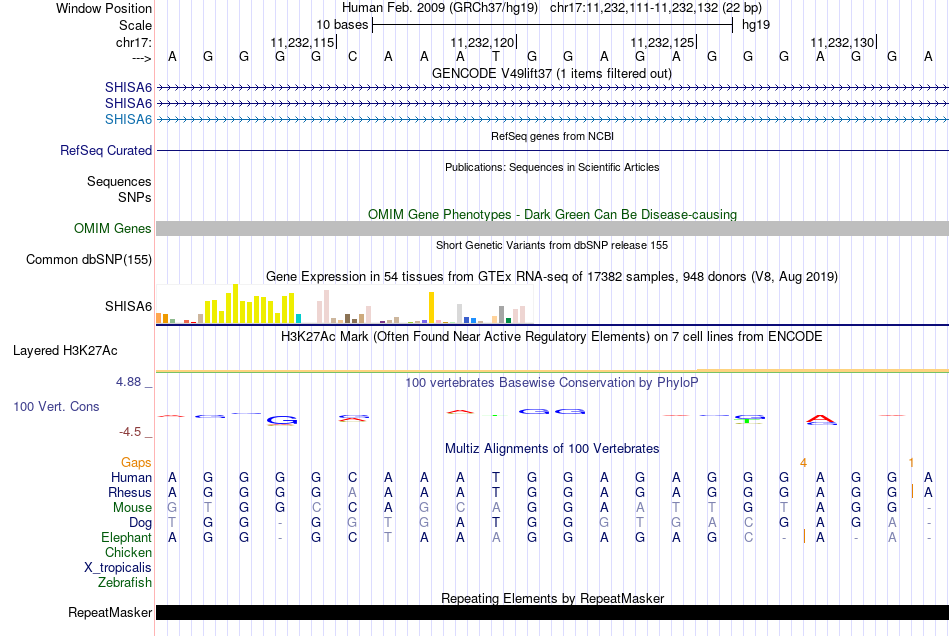Image resolution: width=950 pixels, height=636 pixels.
Task: Select the light blue SHISA6 transcript label
Action: point(129,119)
